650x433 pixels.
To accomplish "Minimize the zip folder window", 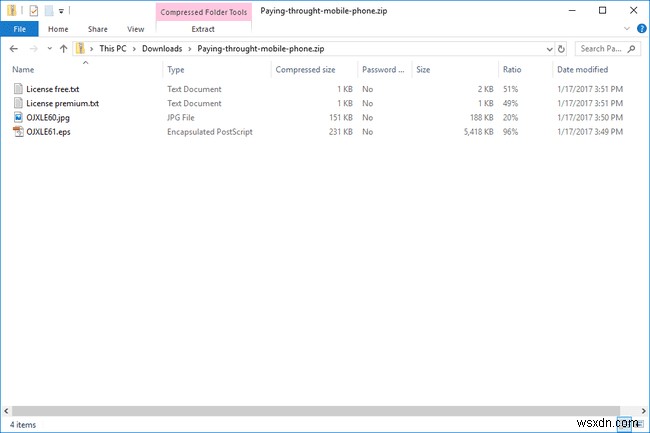I will pos(572,11).
